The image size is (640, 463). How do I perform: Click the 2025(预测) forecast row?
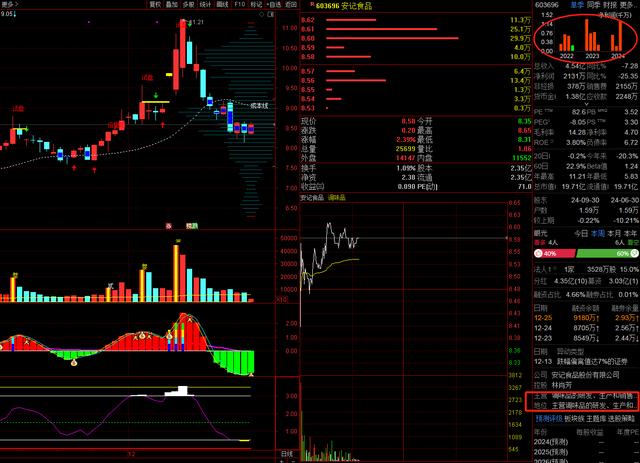point(586,452)
